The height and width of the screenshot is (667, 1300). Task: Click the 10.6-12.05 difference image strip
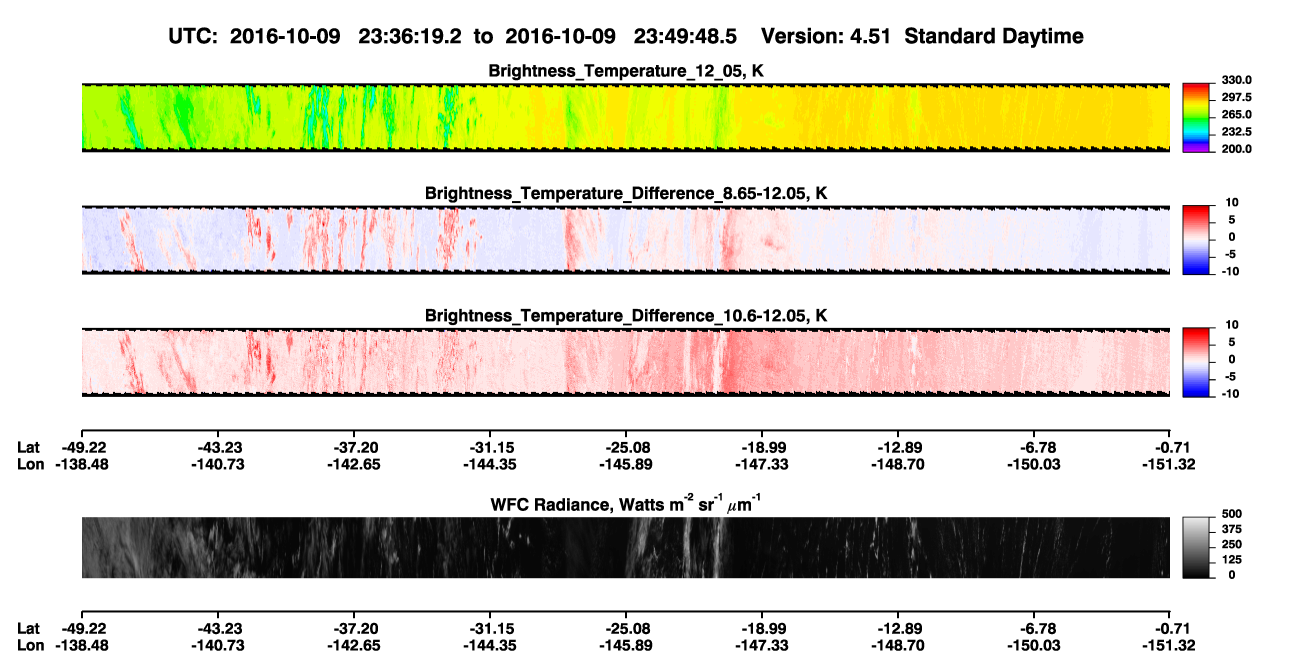coord(626,362)
